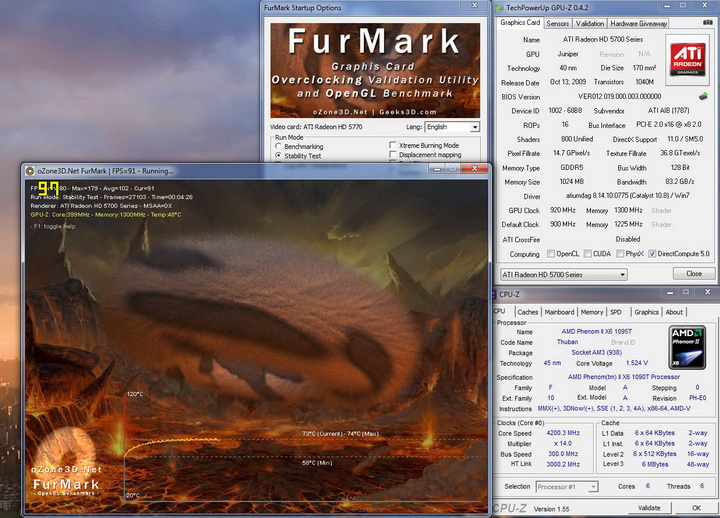The image size is (720, 518).
Task: Enable Displacement mapping option
Action: (x=393, y=155)
